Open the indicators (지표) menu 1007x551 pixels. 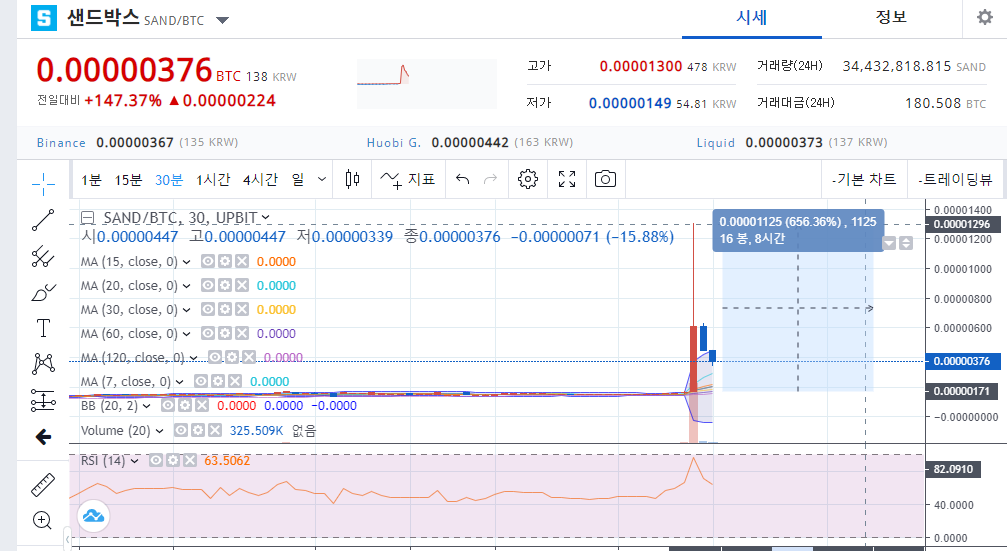point(407,179)
